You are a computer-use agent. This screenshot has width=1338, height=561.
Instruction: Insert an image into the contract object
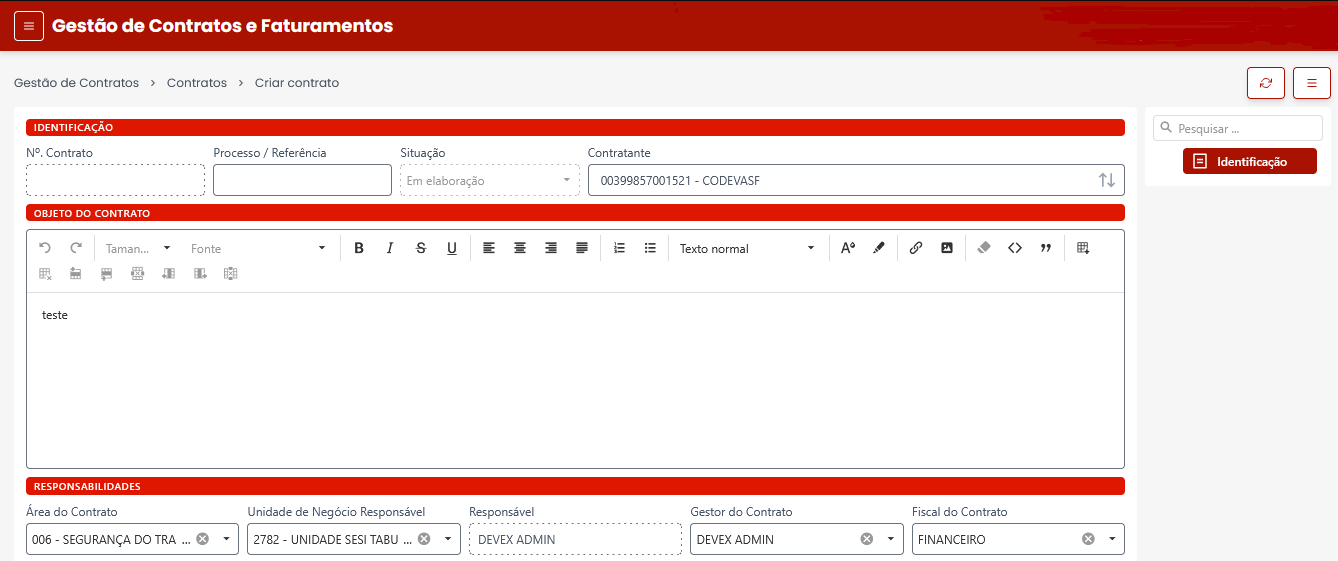[947, 248]
